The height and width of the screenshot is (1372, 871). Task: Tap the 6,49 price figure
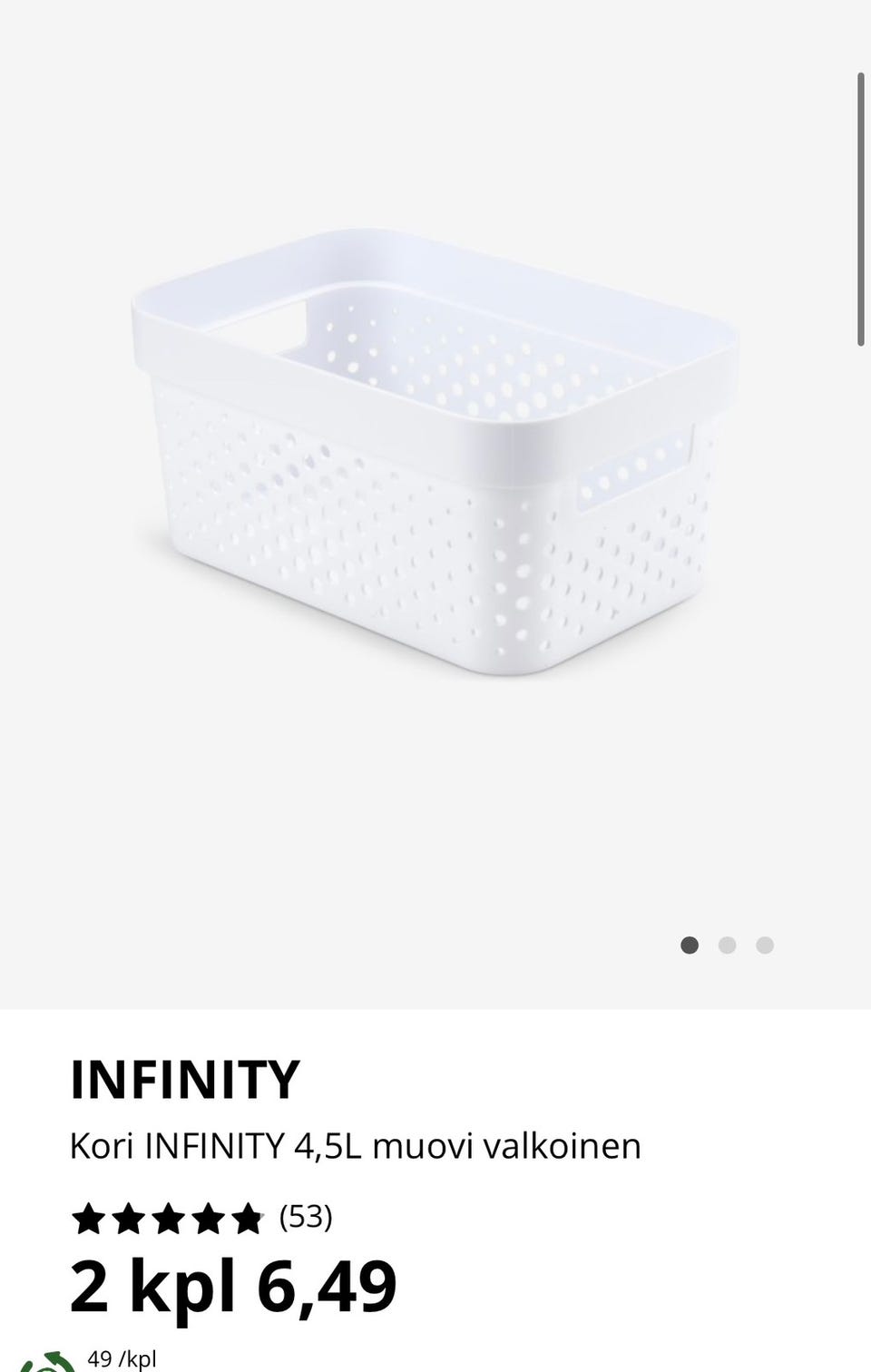pos(328,1286)
